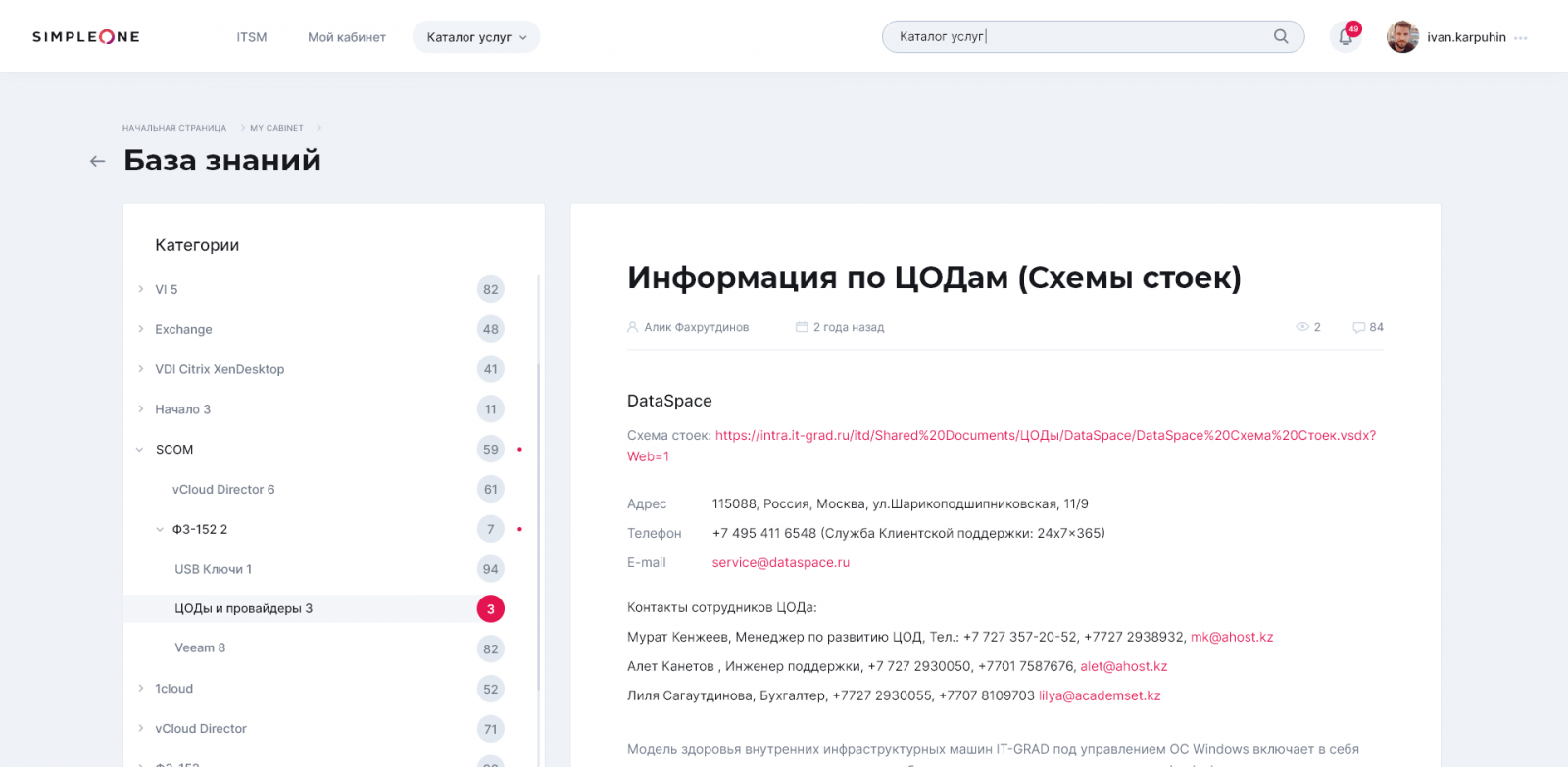The image size is (1568, 767).
Task: Select the Ф3-152 2 subcategory
Action: (x=200, y=530)
